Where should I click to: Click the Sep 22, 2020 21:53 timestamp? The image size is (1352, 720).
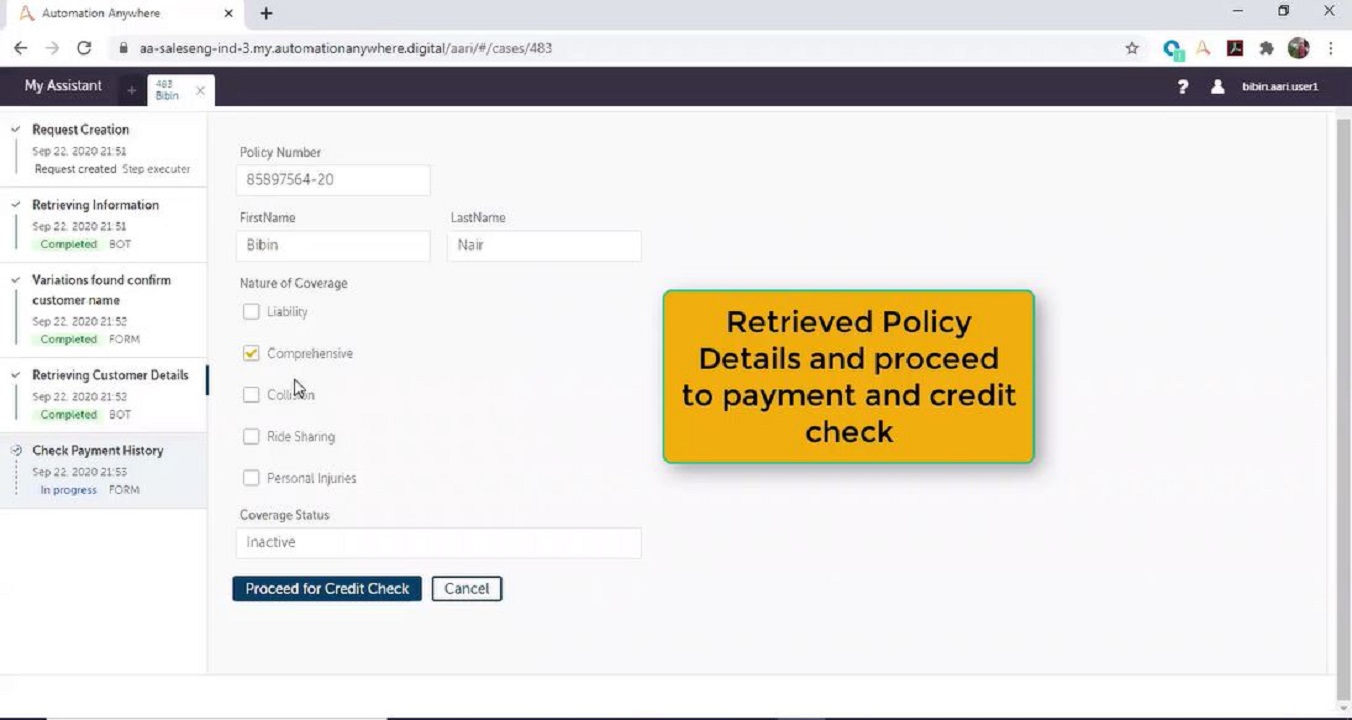pyautogui.click(x=79, y=472)
